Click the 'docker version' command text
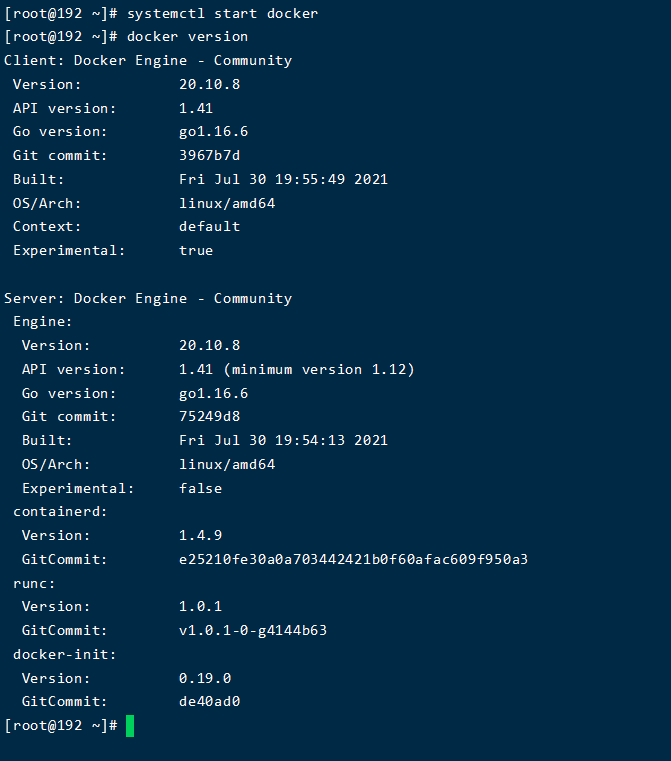The image size is (671, 761). click(187, 37)
